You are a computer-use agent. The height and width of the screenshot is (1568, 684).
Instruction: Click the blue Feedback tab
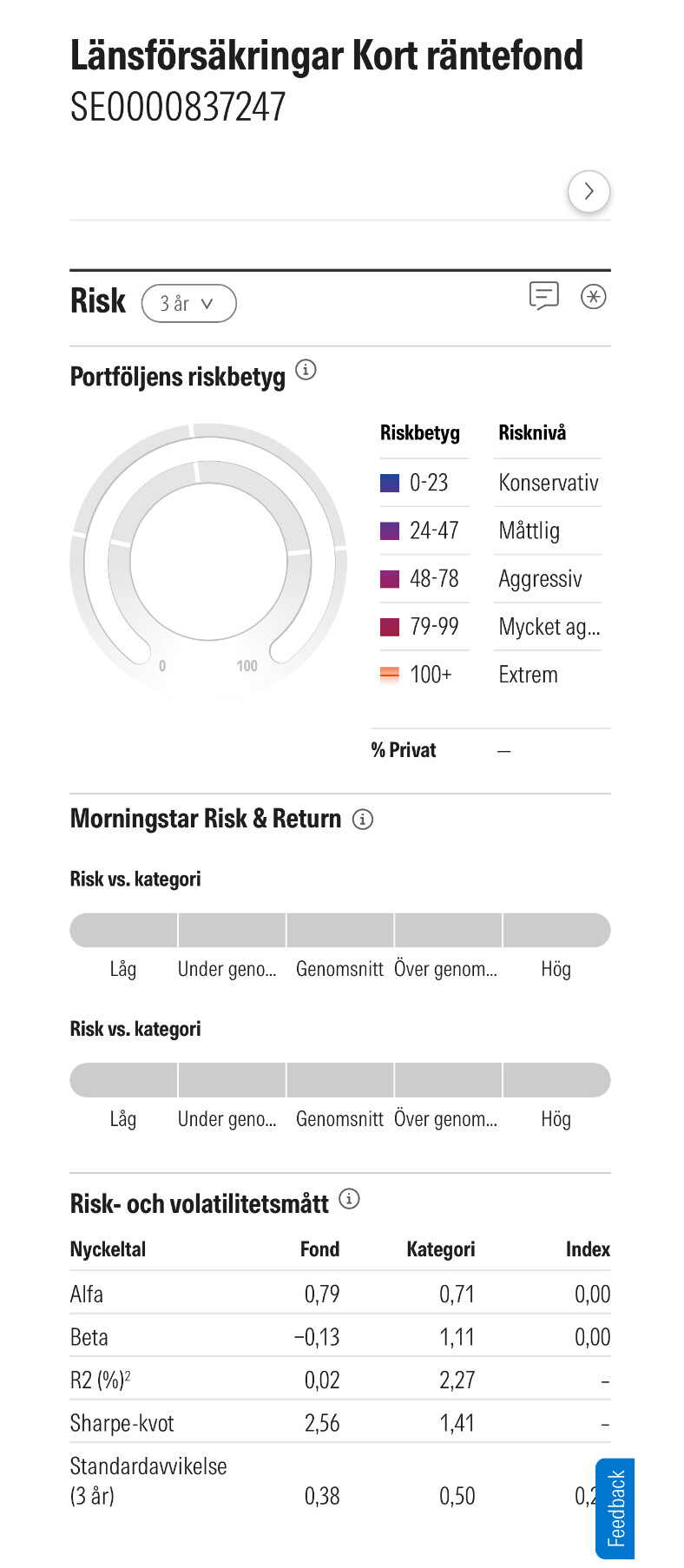[x=615, y=1508]
